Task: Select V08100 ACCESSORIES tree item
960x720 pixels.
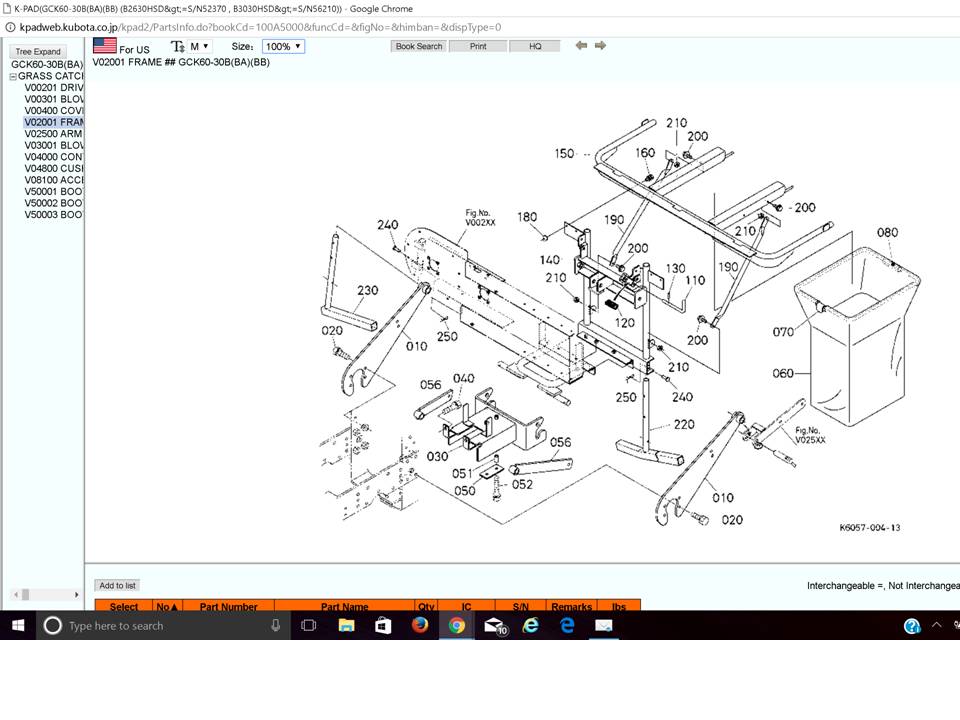Action: (54, 180)
